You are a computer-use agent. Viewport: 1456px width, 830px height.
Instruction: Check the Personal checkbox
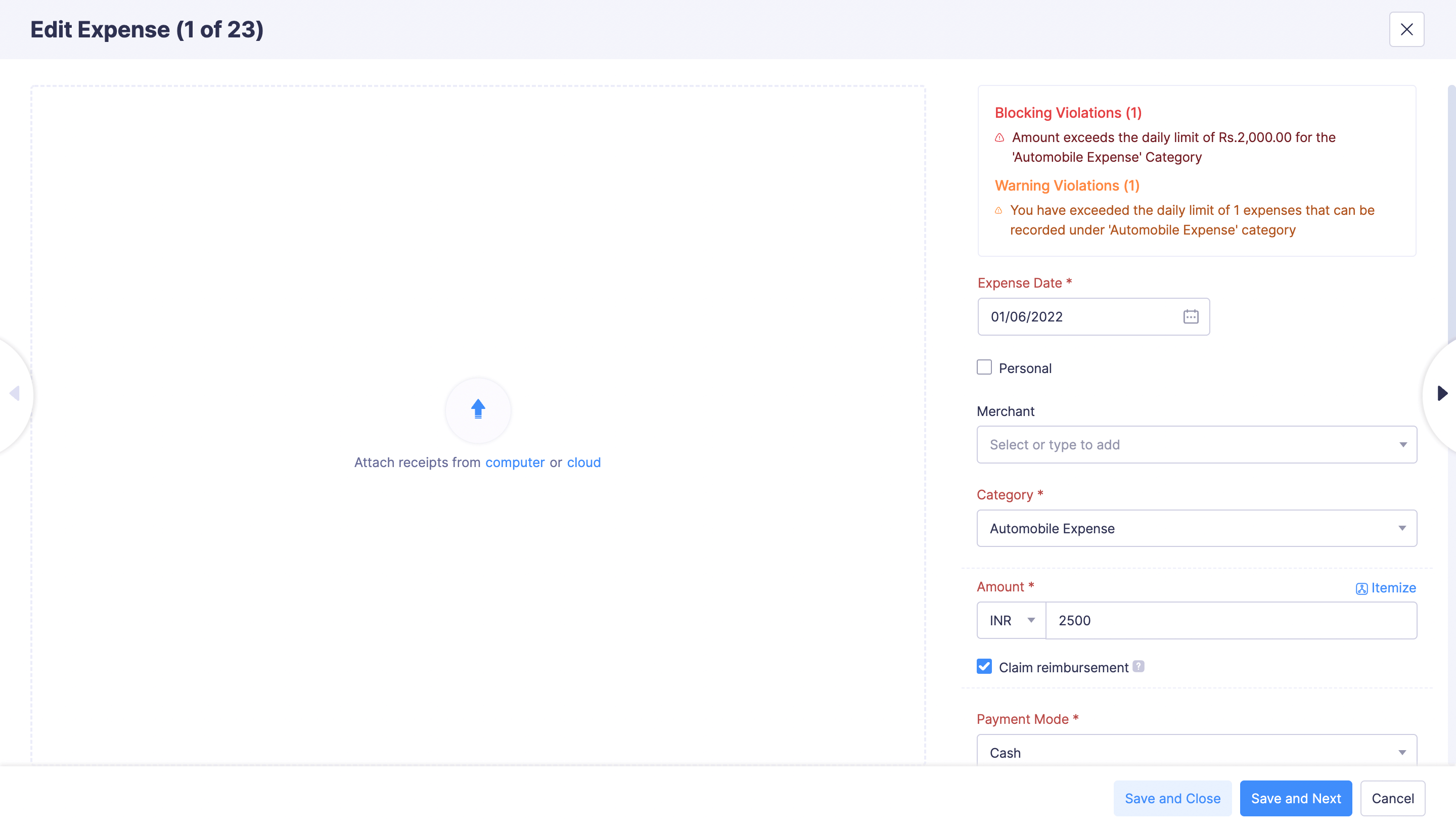click(984, 367)
